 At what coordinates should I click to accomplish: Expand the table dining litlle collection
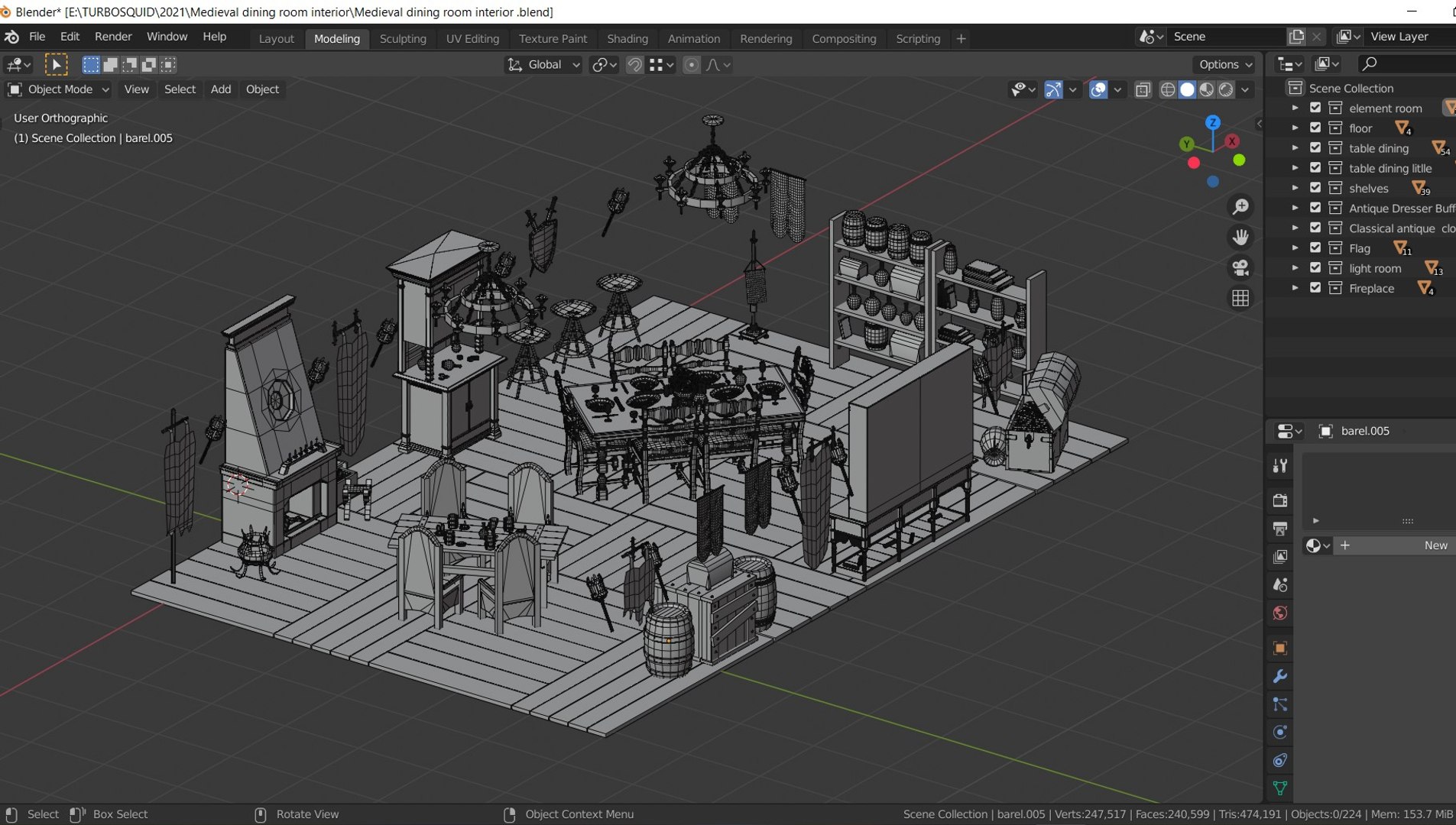1295,168
